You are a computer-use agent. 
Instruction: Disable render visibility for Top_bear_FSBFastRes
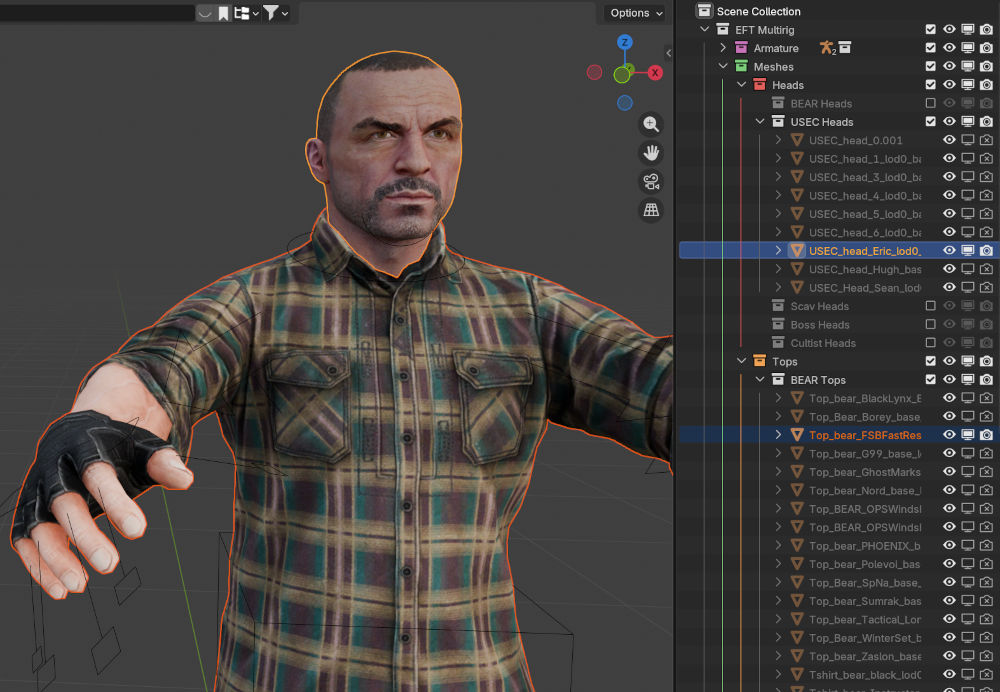pos(986,435)
